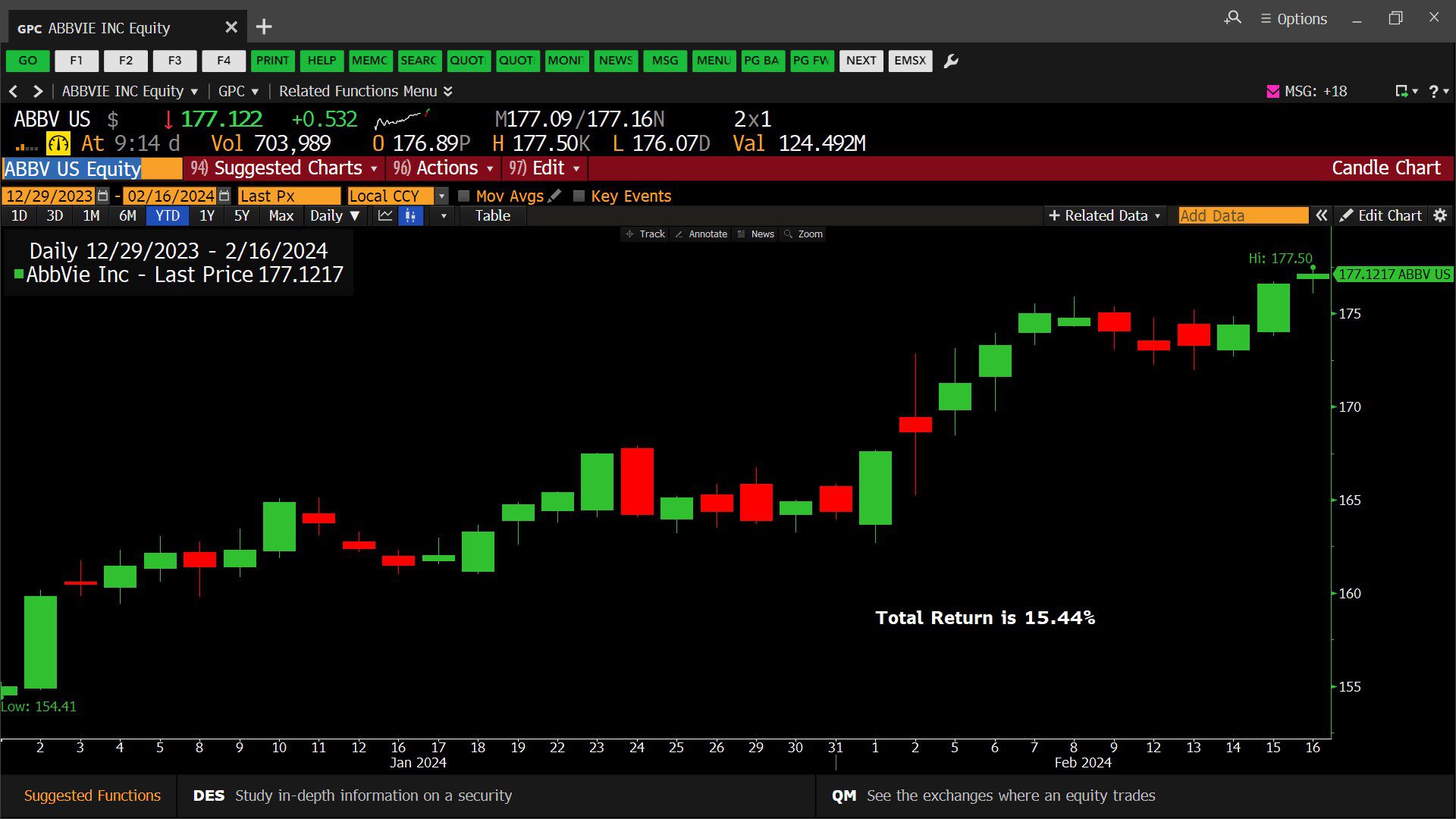Select the Max time range
The image size is (1456, 819).
click(x=281, y=215)
